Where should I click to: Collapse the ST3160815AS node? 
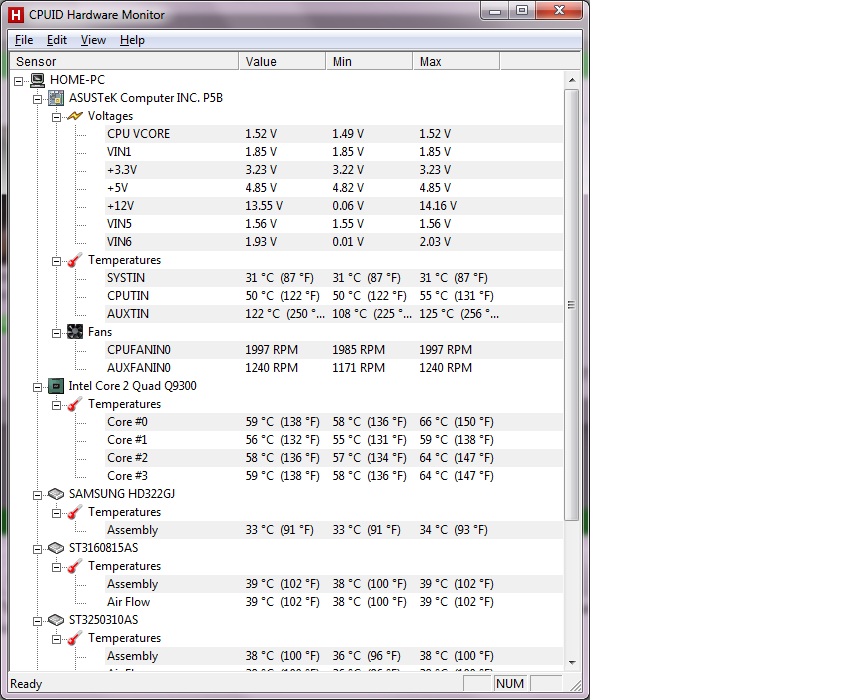tap(37, 549)
